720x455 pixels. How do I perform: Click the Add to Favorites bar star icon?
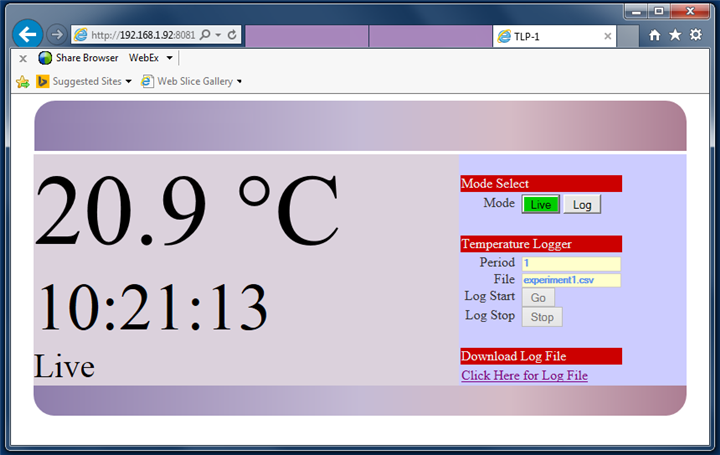click(22, 82)
